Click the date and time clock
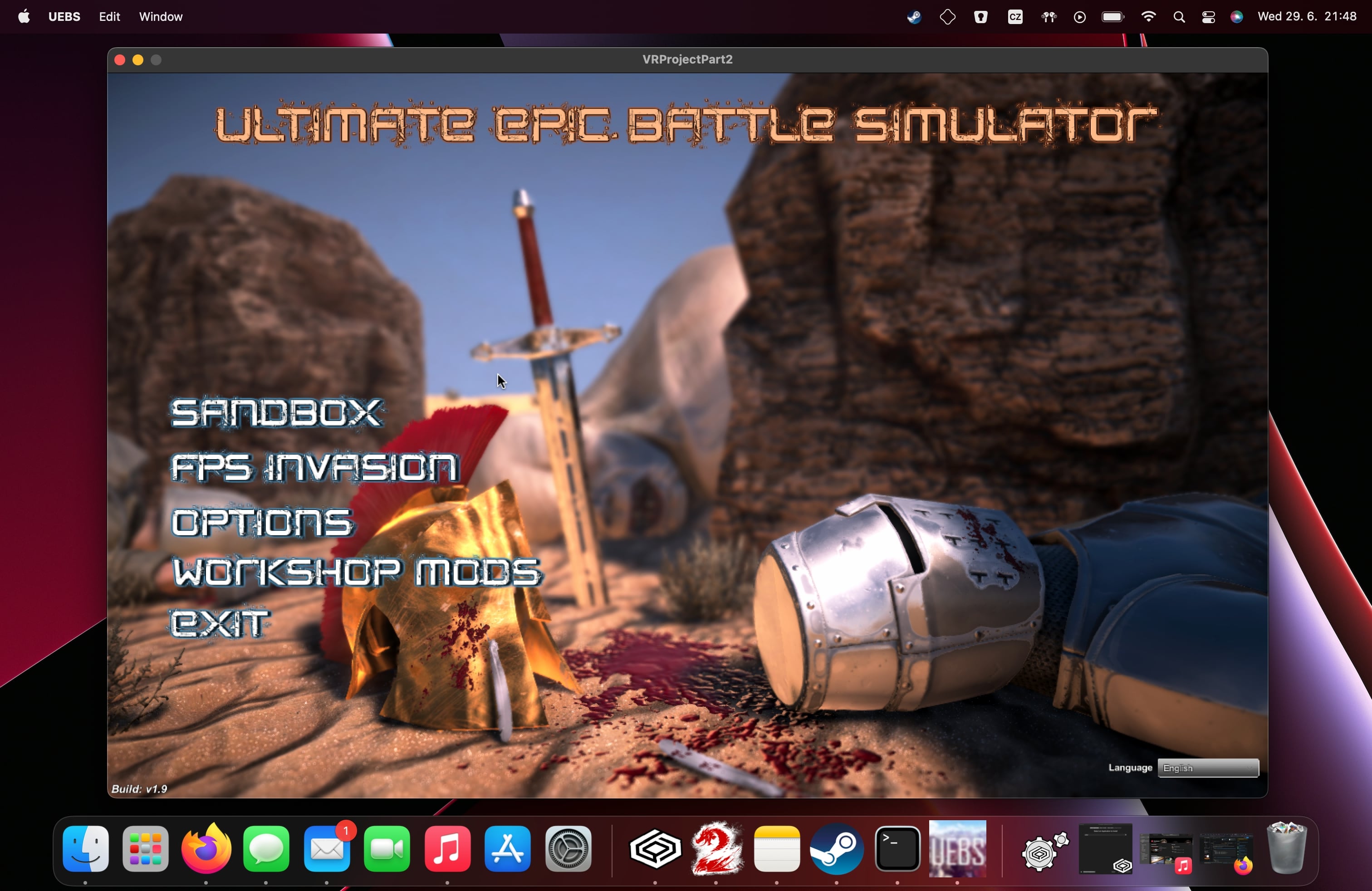This screenshot has width=1372, height=891. (1307, 17)
